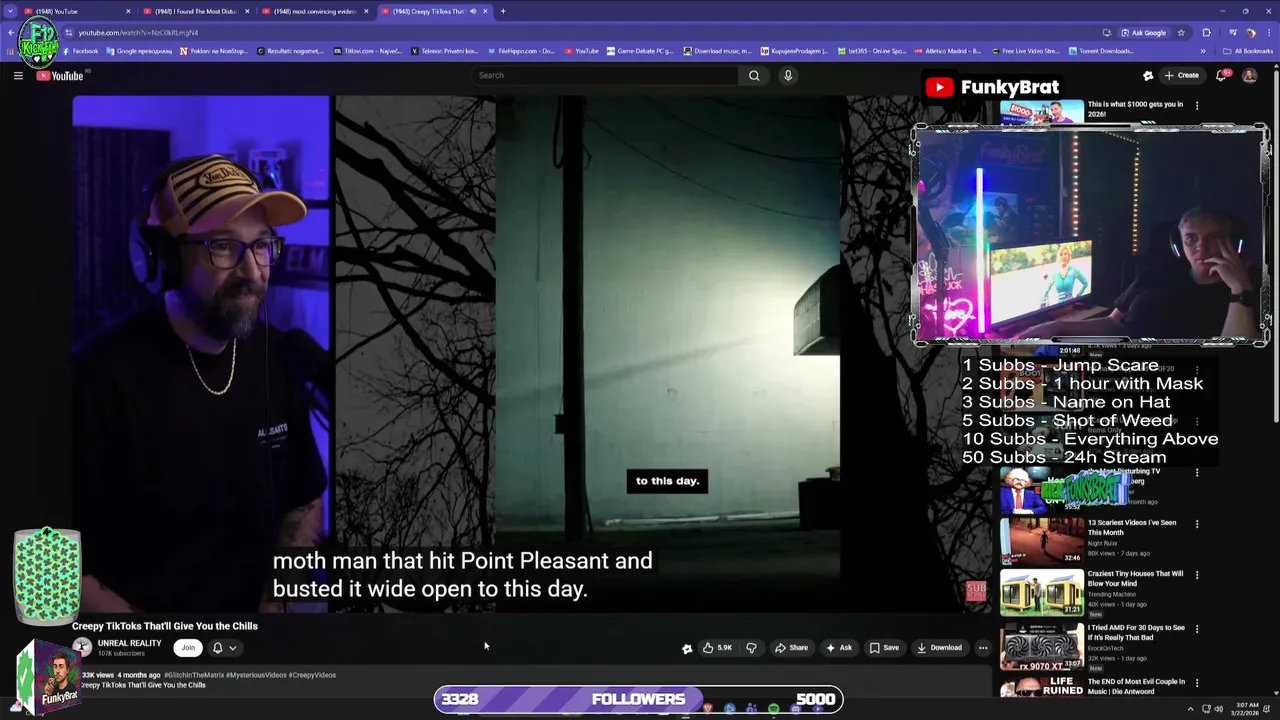The image size is (1280, 720).
Task: Open a new browser tab
Action: [503, 11]
